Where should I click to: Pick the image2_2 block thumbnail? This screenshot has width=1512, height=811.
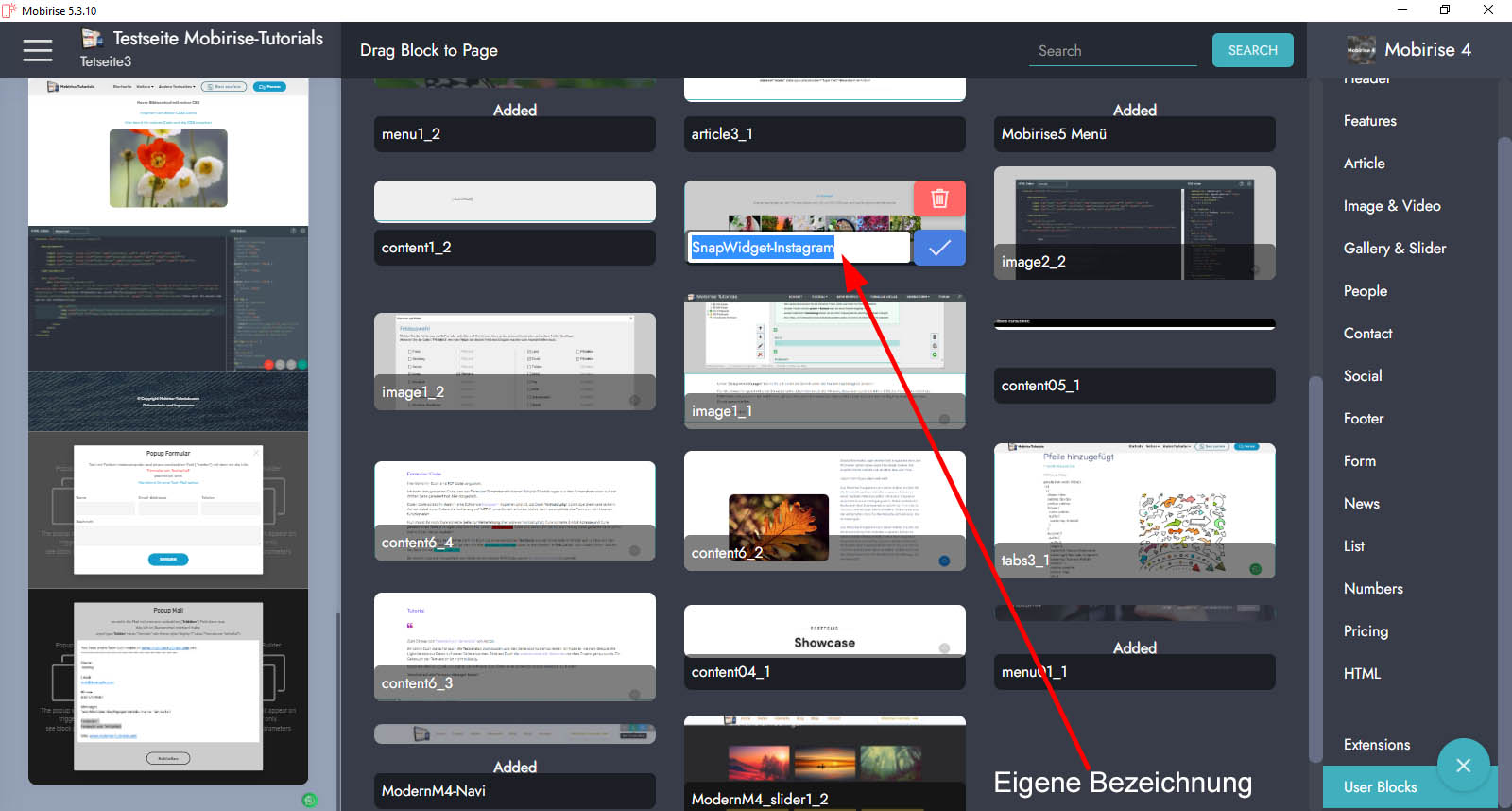point(1135,223)
